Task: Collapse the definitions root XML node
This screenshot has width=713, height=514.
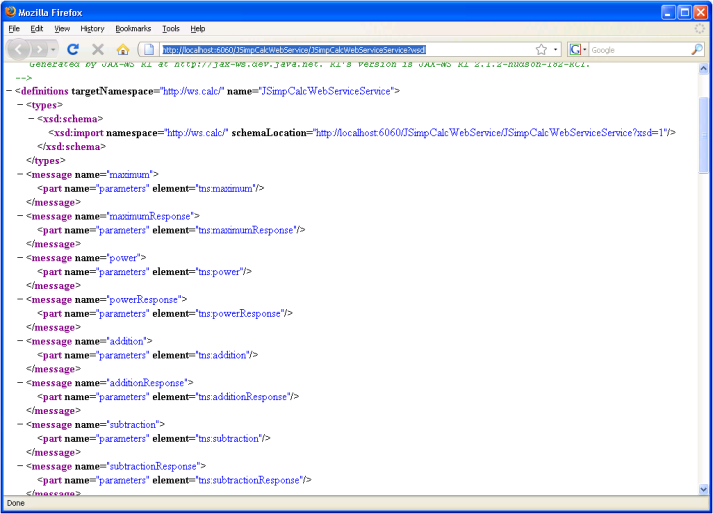Action: 9,91
